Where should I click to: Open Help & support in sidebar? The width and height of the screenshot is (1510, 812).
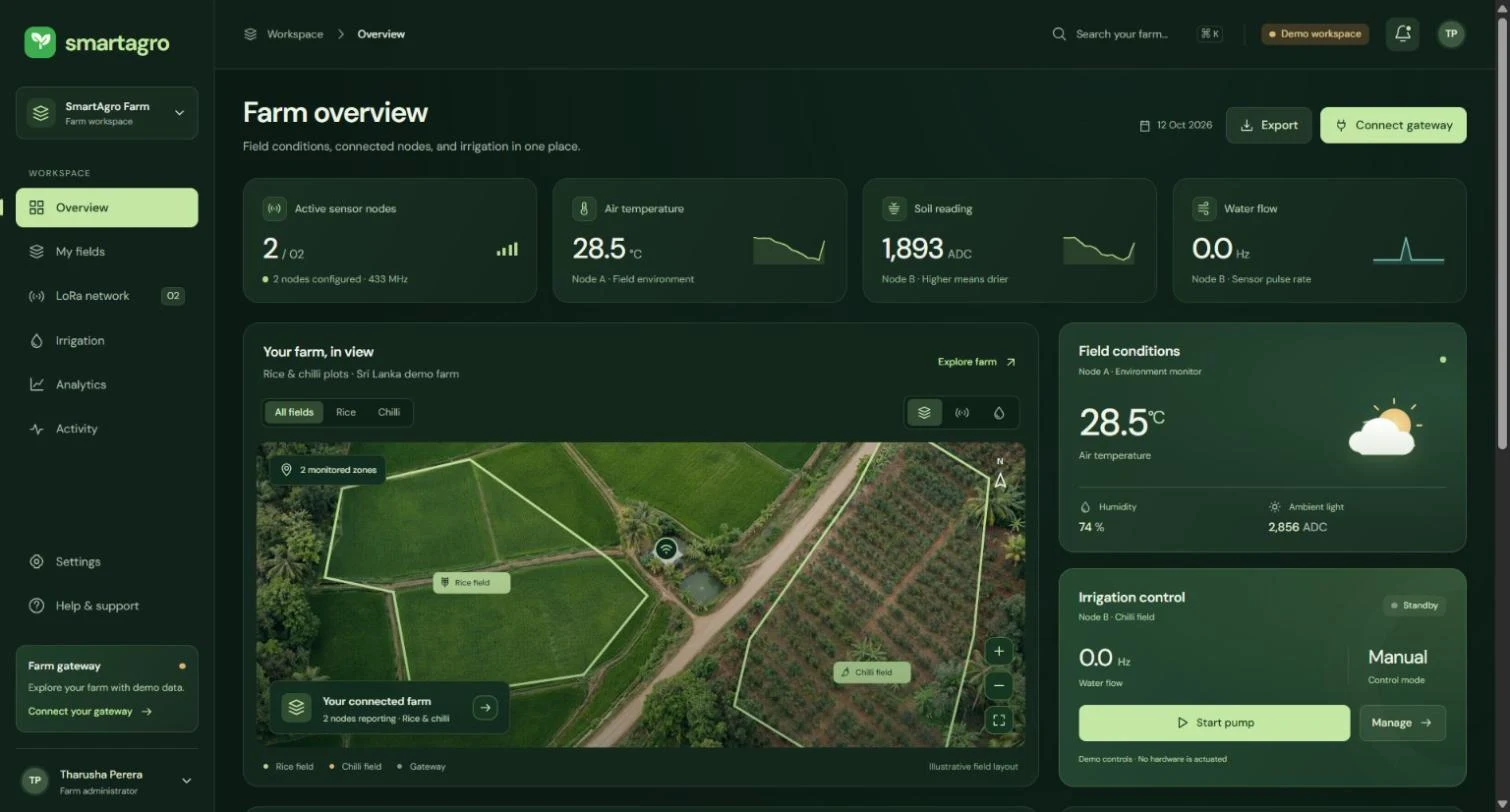point(107,606)
